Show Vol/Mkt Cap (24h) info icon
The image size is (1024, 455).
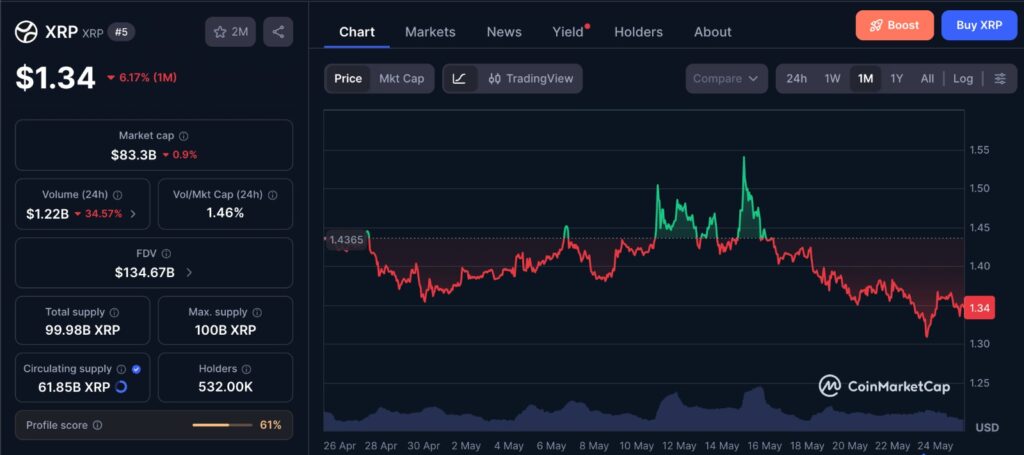pyautogui.click(x=272, y=195)
